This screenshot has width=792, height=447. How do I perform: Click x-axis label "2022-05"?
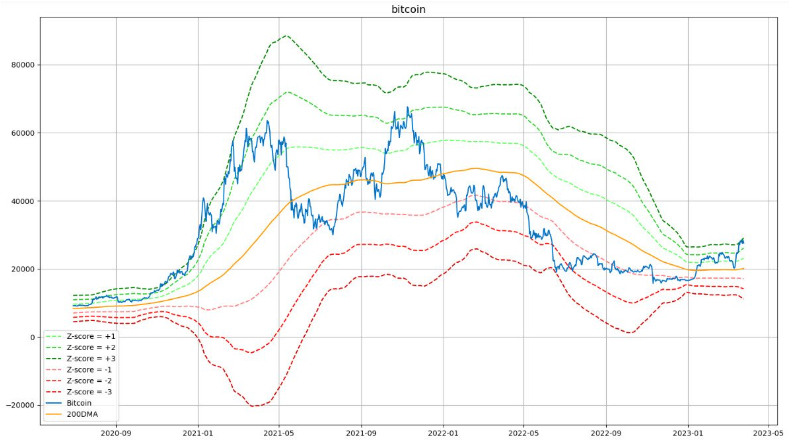tap(524, 433)
